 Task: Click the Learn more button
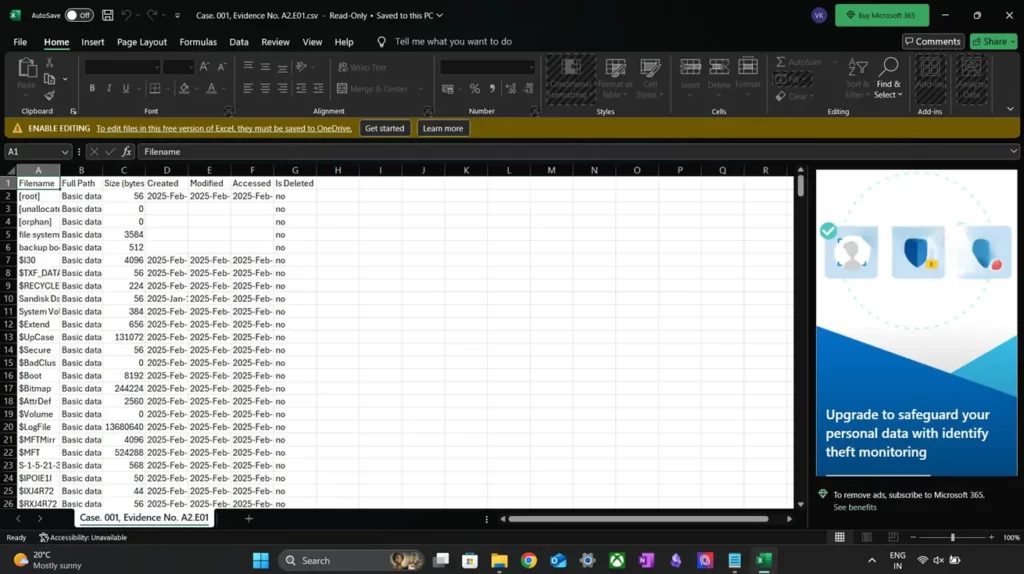tap(442, 128)
